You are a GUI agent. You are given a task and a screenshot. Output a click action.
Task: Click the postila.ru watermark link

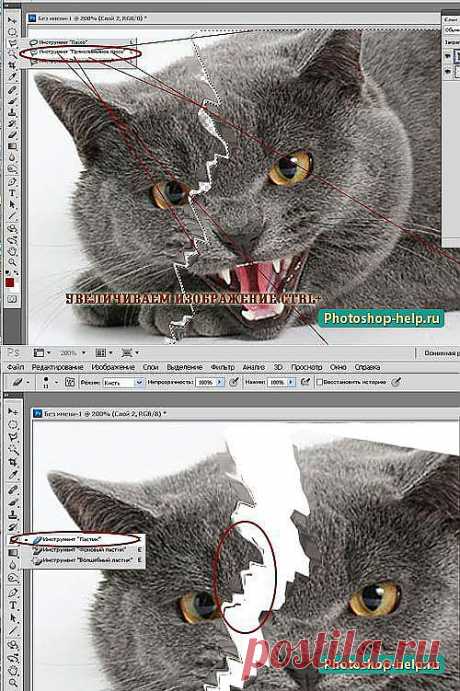pos(343,652)
